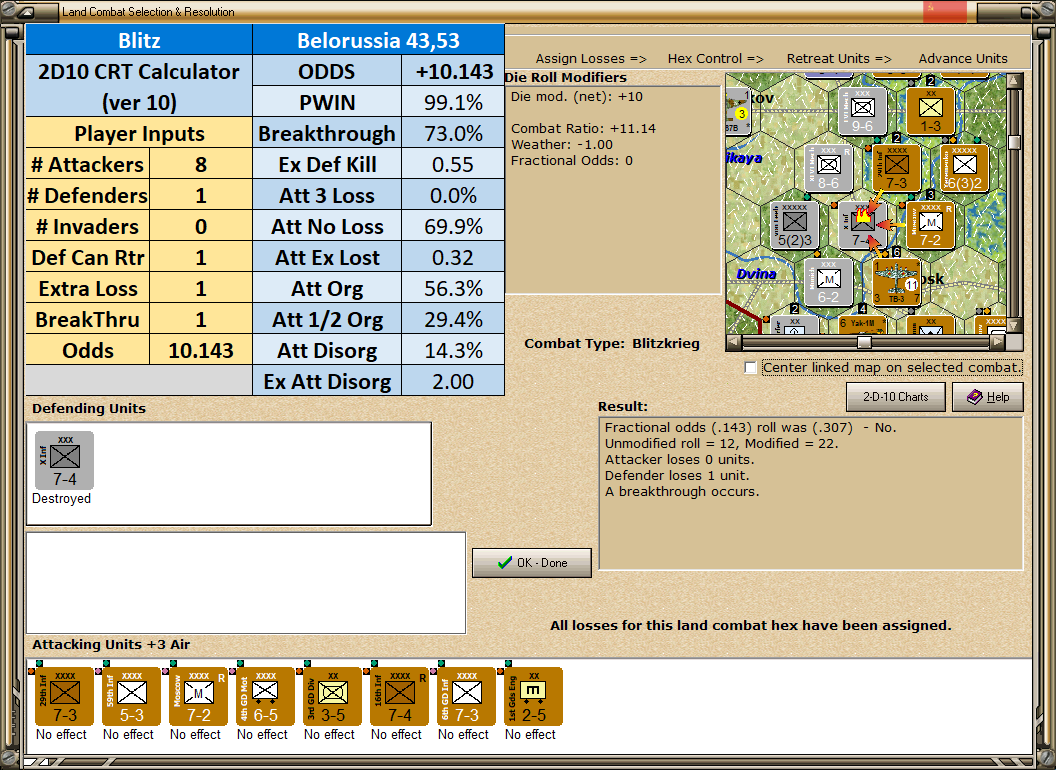Confirm with the OK - Done button

[532, 563]
